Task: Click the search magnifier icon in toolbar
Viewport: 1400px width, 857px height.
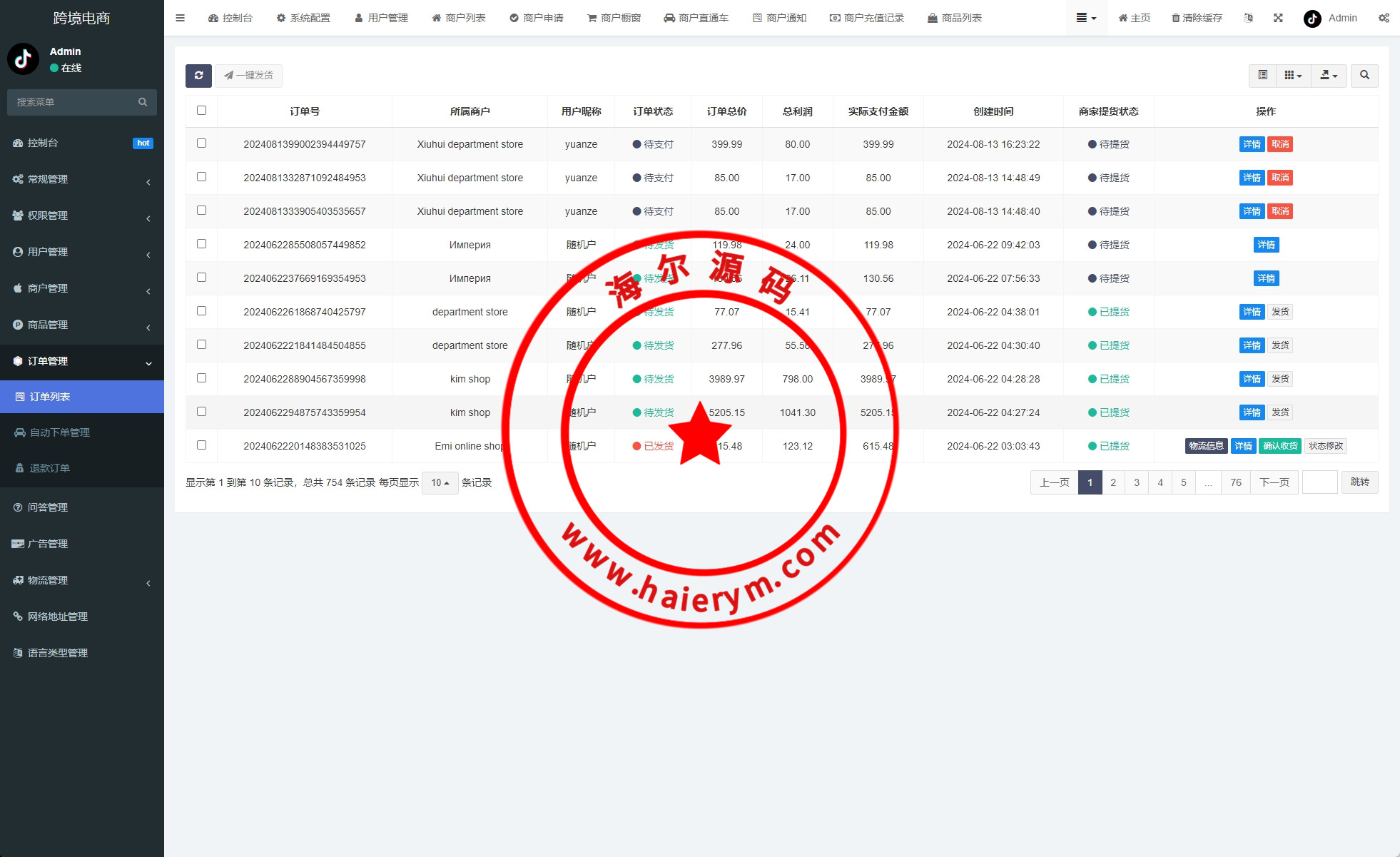Action: pos(1364,76)
